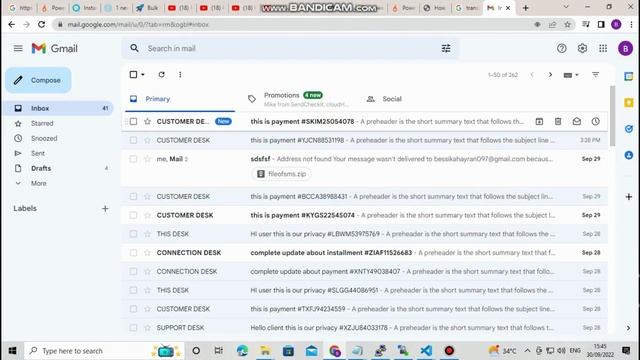Viewport: 640px width, 360px height.
Task: Mark the SKIM25054078 email as read
Action: point(577,121)
